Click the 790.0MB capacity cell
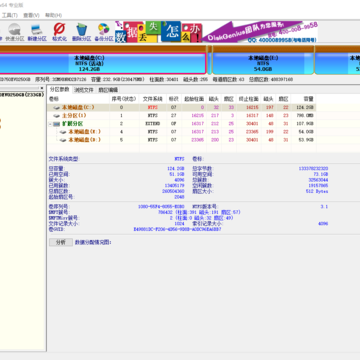 305,115
